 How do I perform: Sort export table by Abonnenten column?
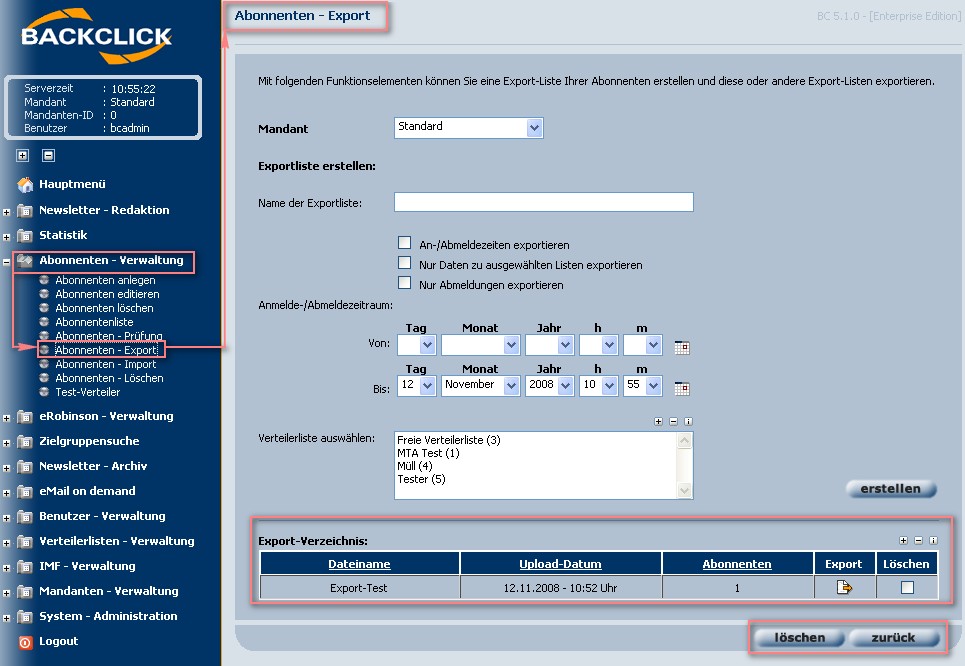coord(737,564)
